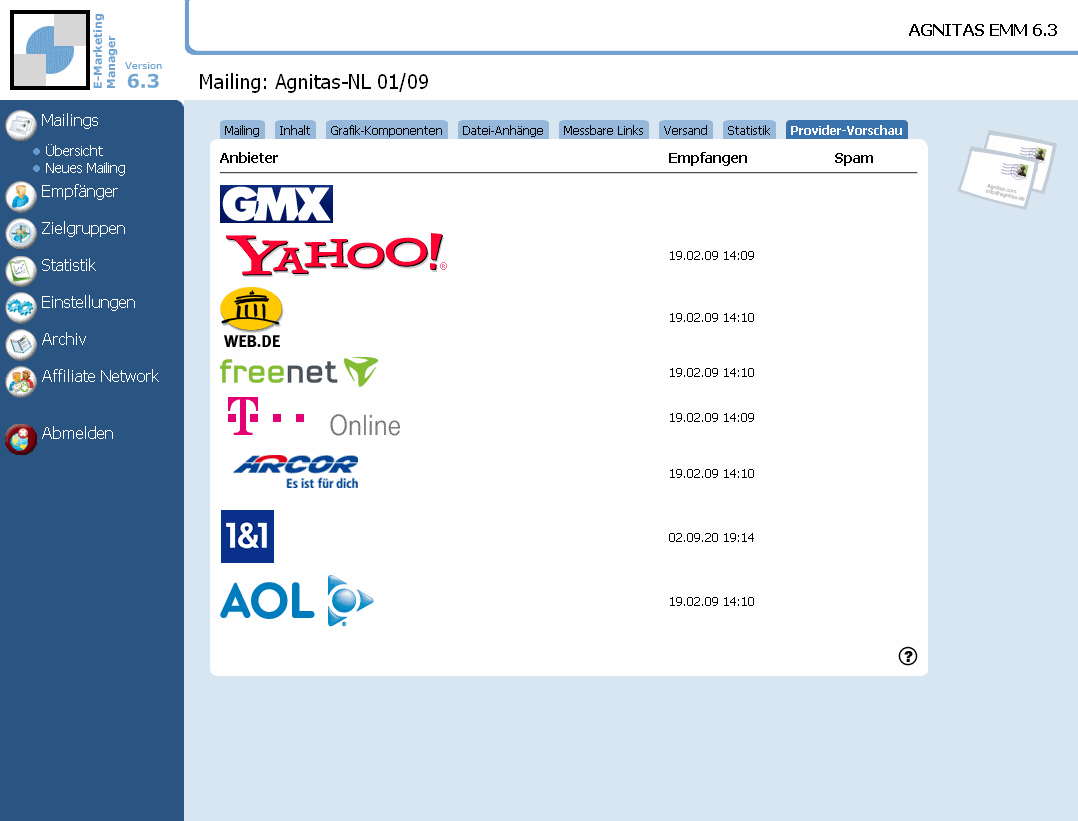Screen dimensions: 1078x821
Task: Open the Zielgruppen menu label
Action: coord(83,228)
